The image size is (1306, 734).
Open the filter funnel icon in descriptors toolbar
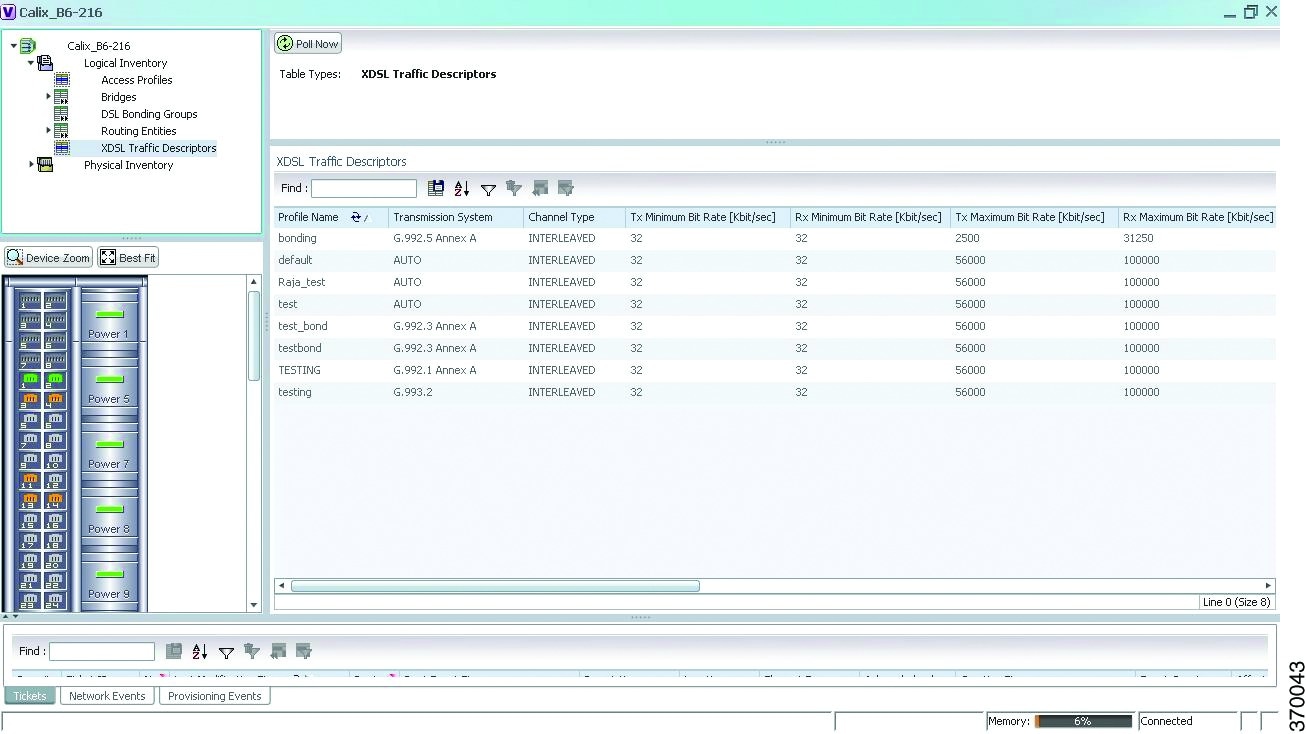488,189
